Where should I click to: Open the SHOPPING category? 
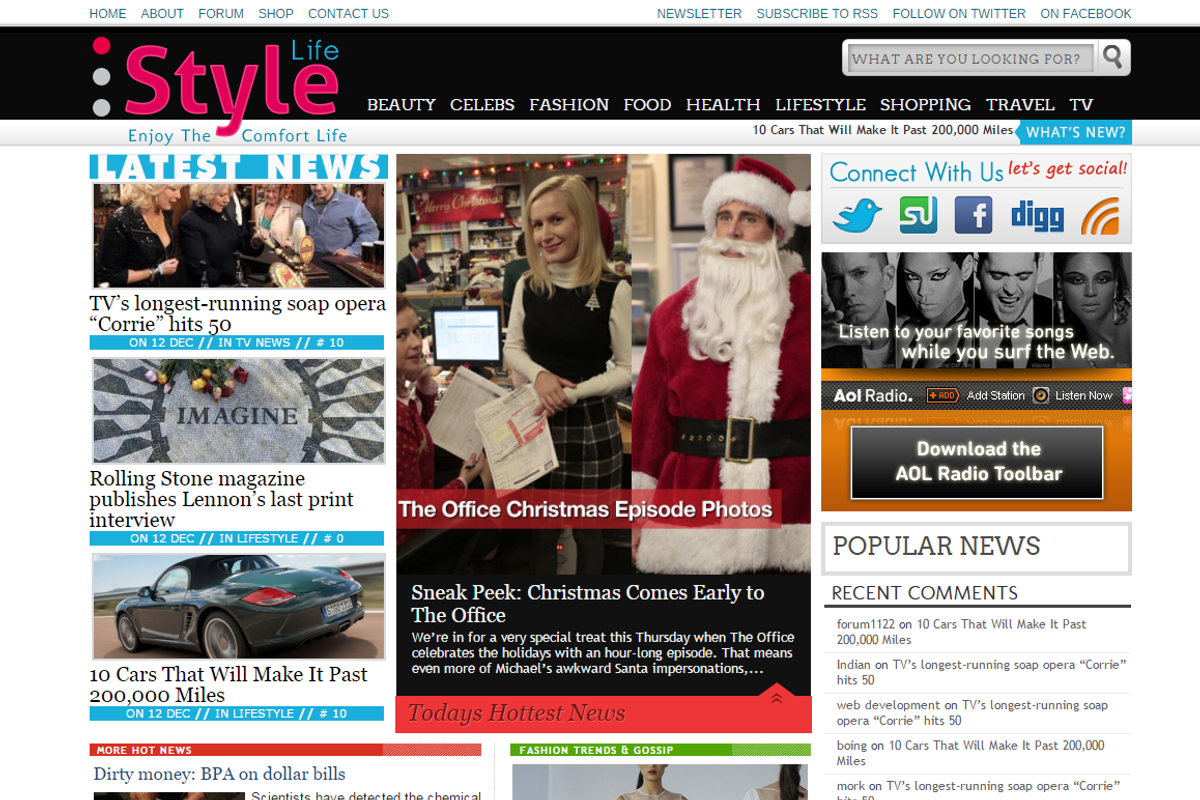925,104
